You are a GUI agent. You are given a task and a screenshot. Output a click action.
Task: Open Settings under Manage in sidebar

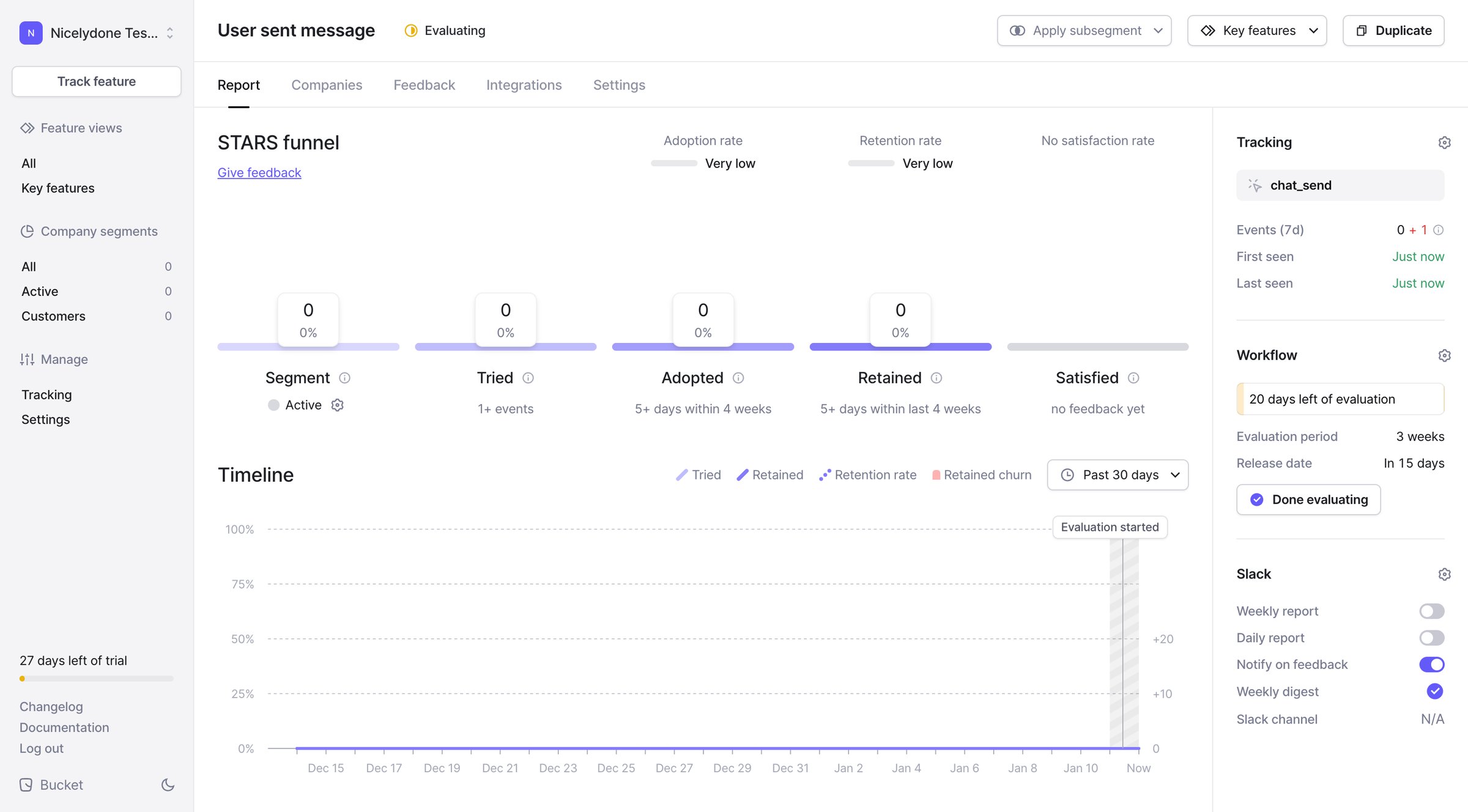tap(46, 419)
